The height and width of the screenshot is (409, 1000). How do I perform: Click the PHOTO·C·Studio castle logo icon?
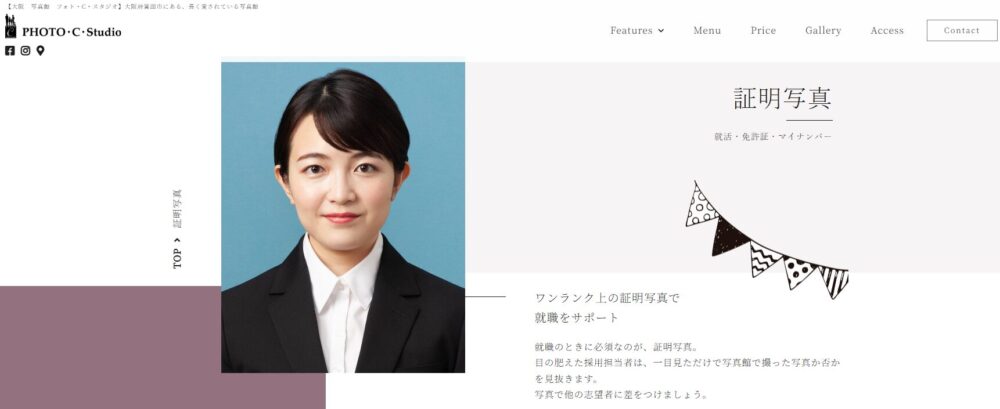point(10,27)
